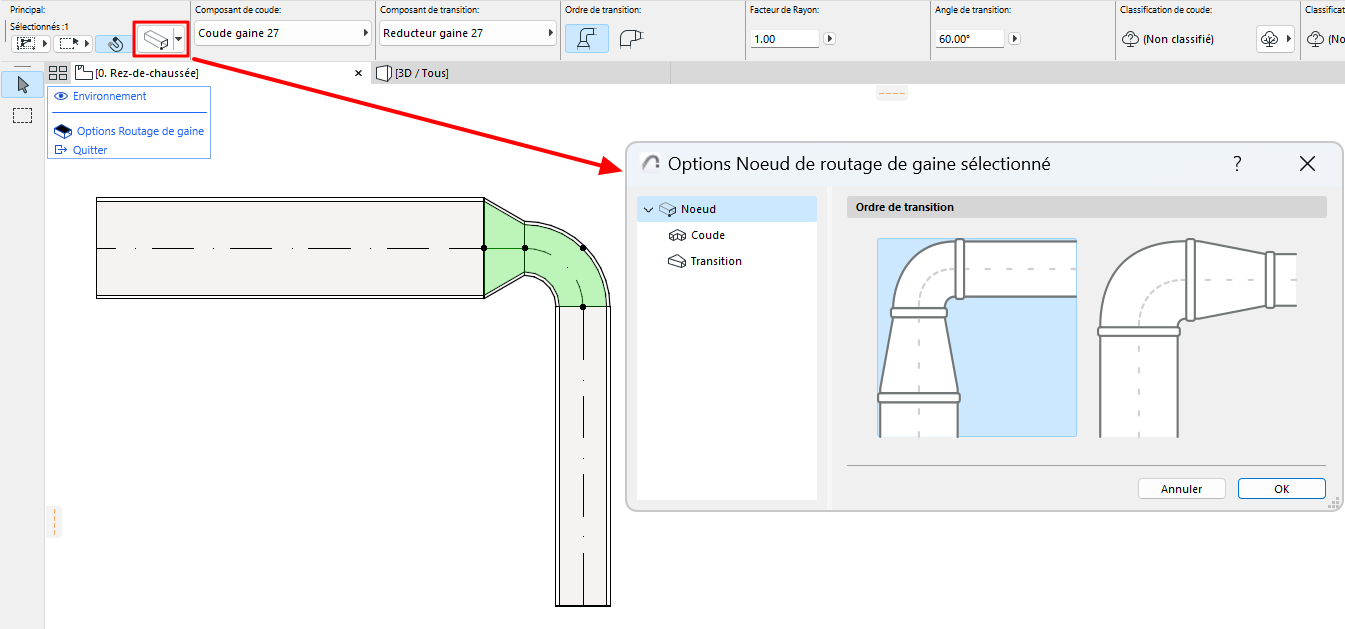The height and width of the screenshot is (629, 1345).
Task: Click the first selection arrow button in Principal
Action: tap(30, 44)
